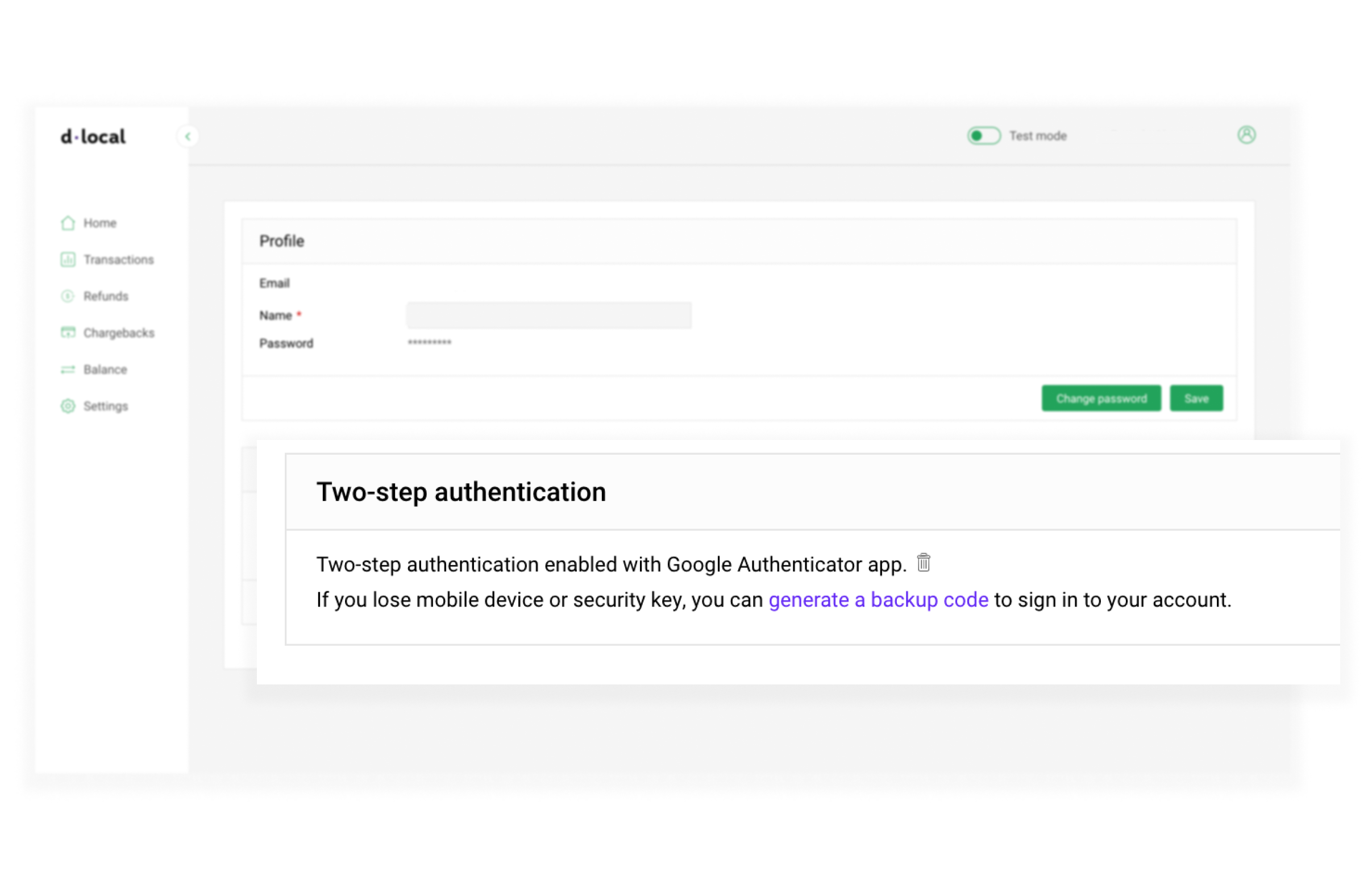Select the Chargebacks menu item
1372x880 pixels.
coord(119,333)
